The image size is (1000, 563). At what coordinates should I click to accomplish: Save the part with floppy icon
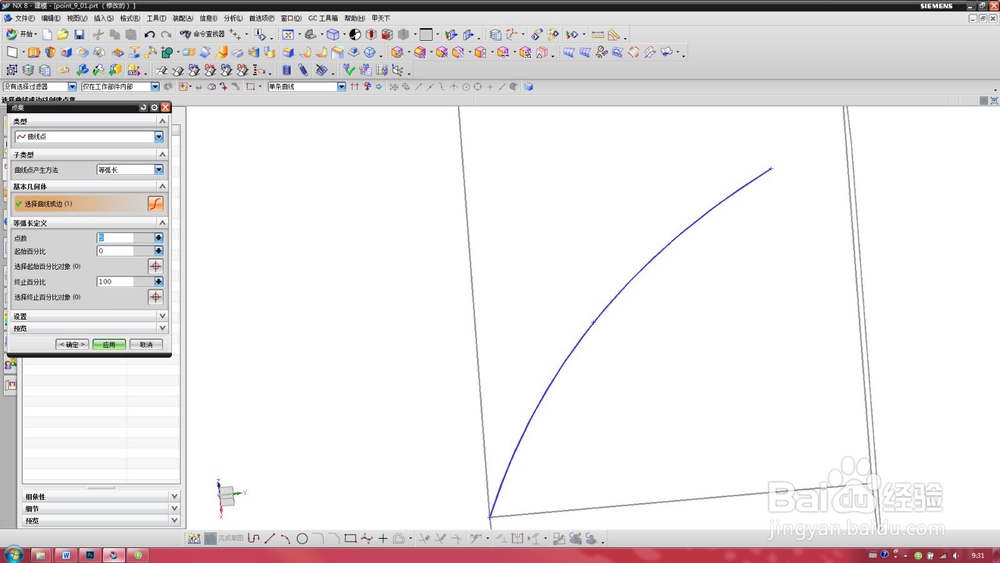click(x=79, y=34)
